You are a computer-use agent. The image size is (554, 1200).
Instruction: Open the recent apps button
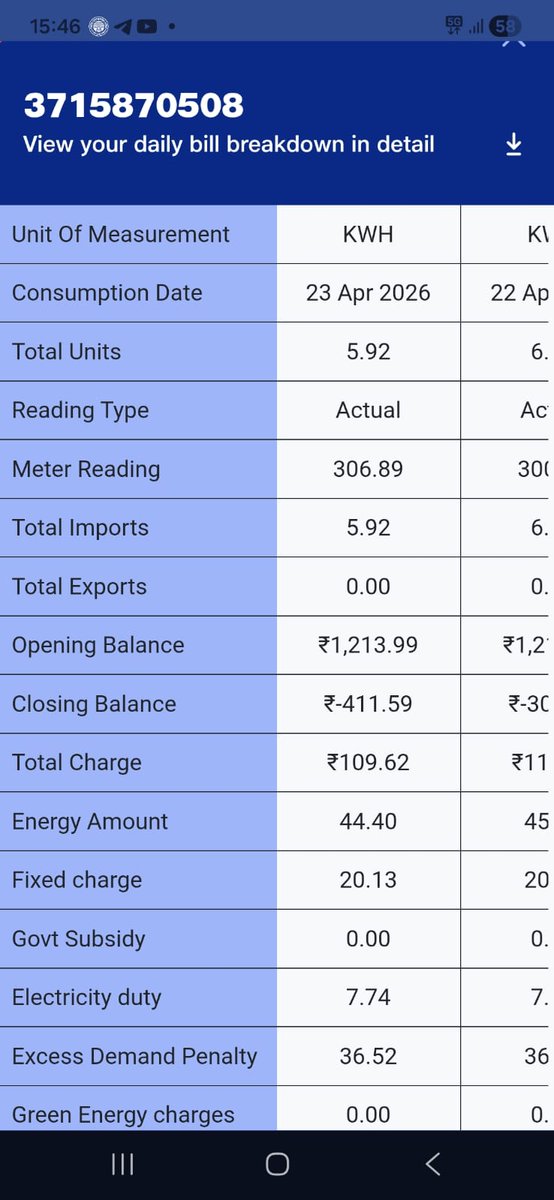pos(123,1163)
